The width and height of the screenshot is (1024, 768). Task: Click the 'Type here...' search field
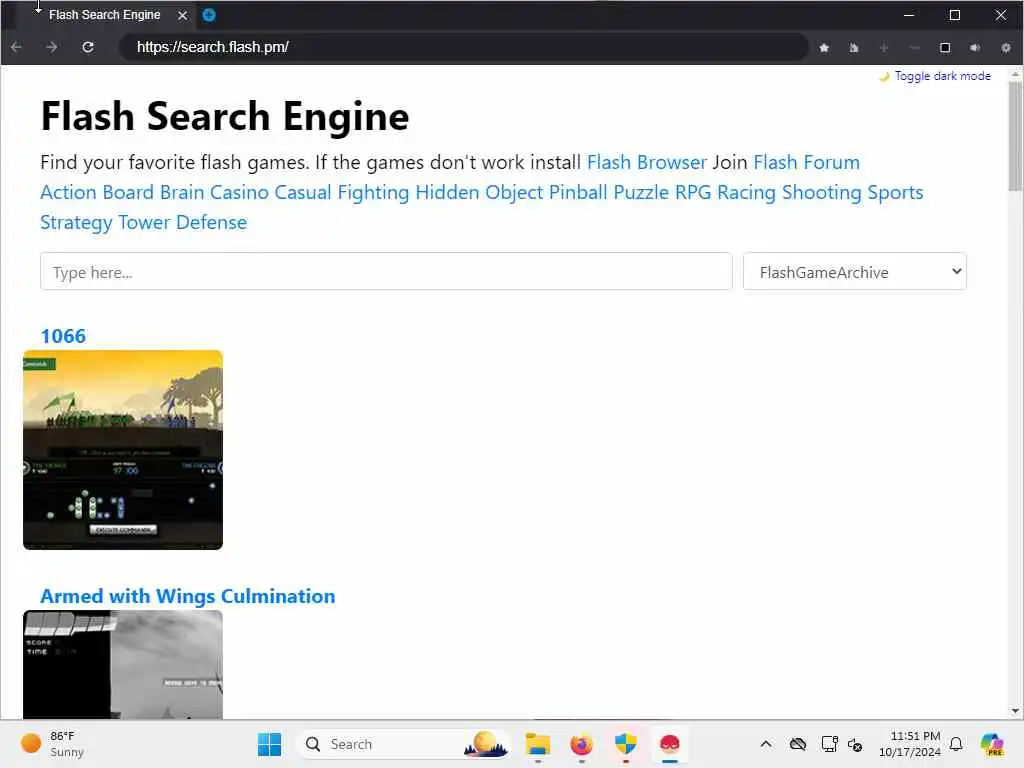point(386,272)
